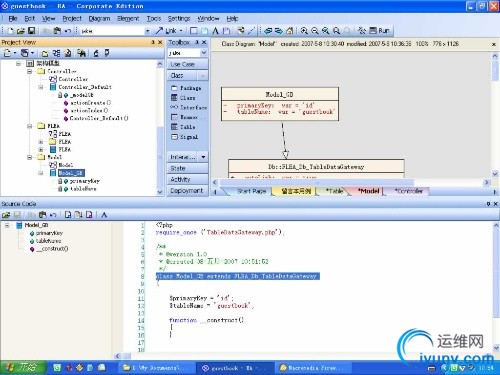Click highlighted 'class Model_GB extends' code line
This screenshot has height=375, width=500.
coord(238,276)
